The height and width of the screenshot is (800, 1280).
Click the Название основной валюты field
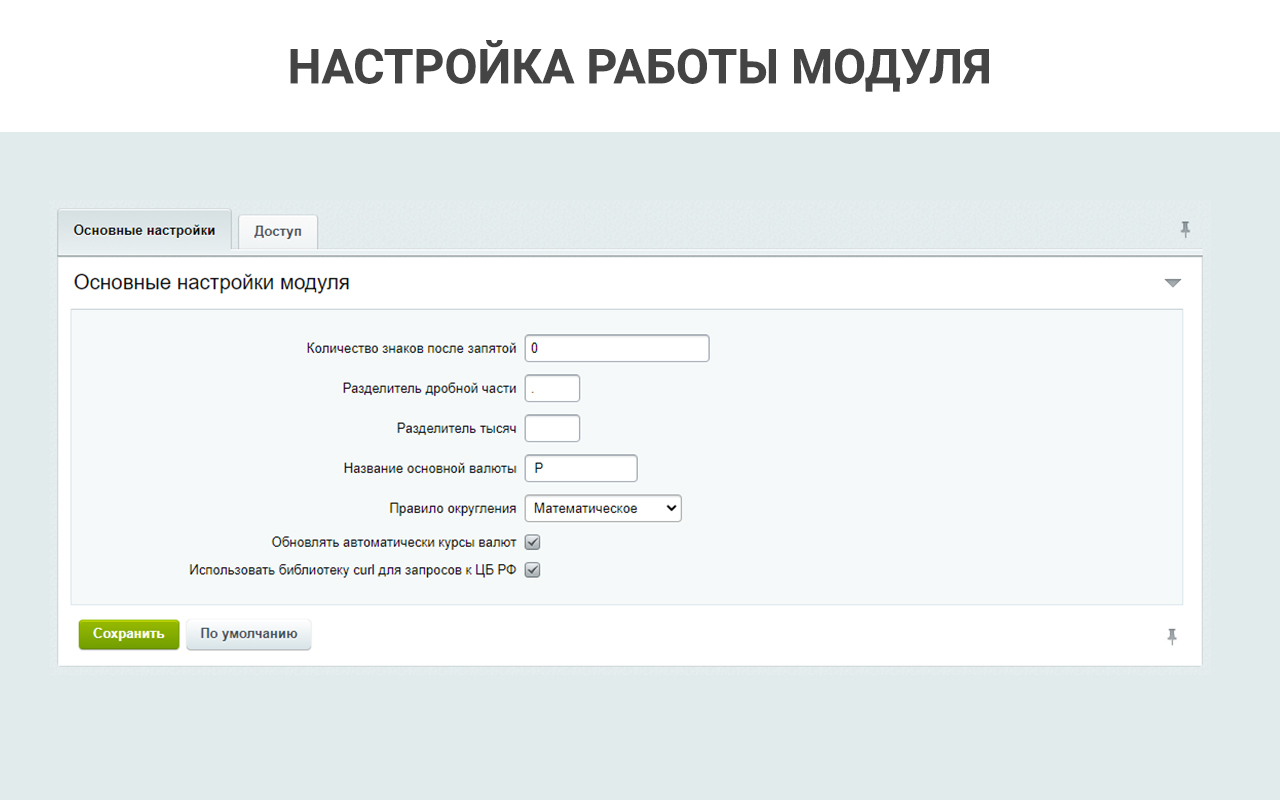tap(580, 468)
